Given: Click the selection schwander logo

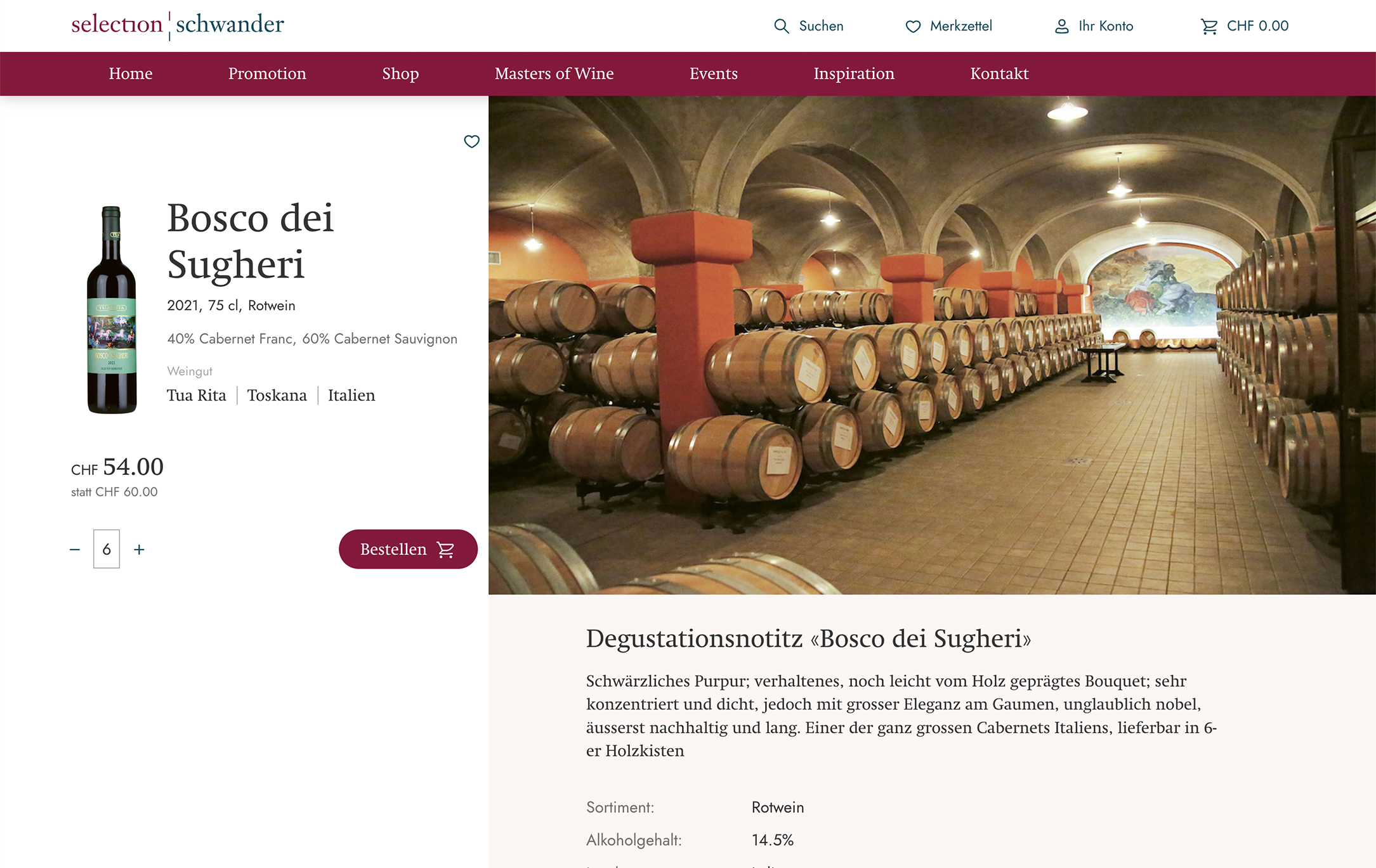Looking at the screenshot, I should click(x=178, y=25).
